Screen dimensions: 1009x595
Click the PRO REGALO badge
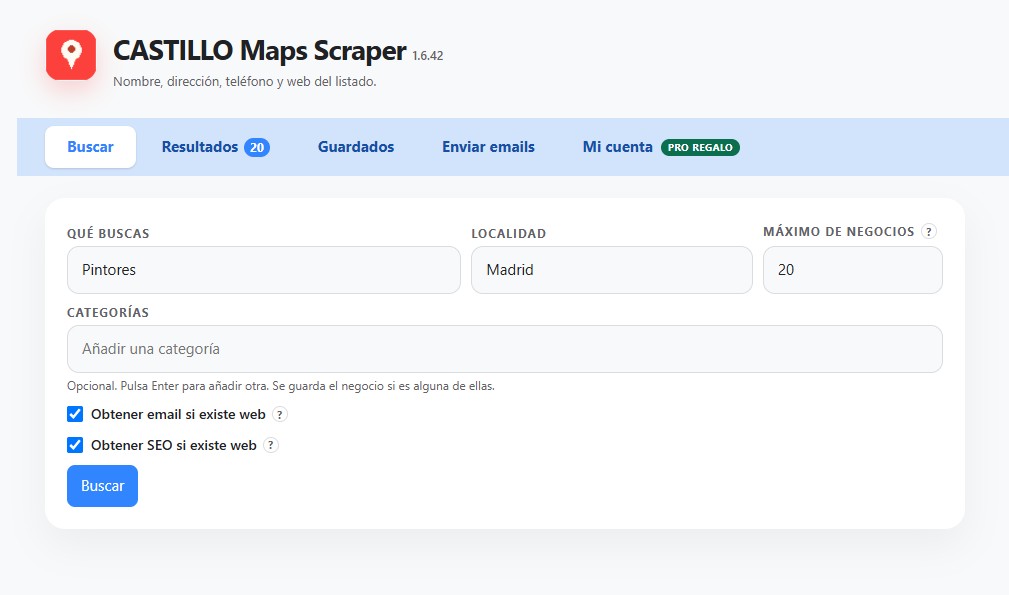coord(700,147)
